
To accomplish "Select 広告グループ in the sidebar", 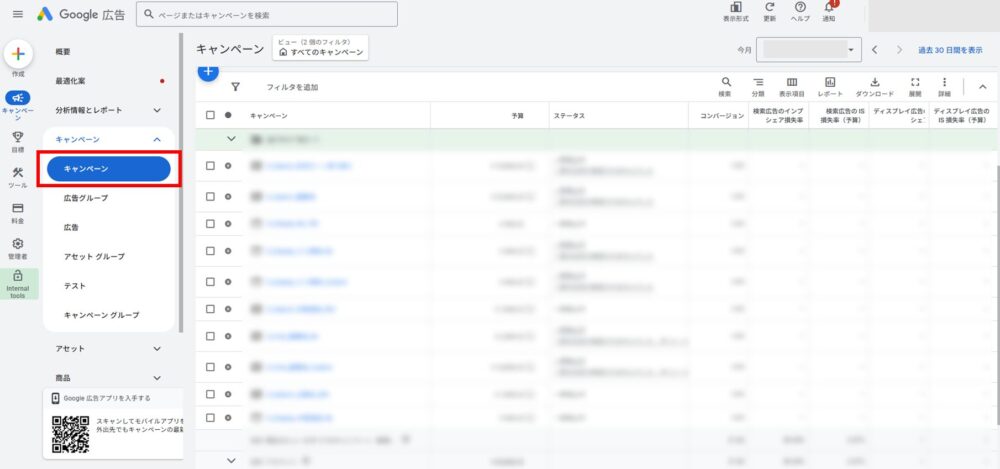I will [x=86, y=198].
